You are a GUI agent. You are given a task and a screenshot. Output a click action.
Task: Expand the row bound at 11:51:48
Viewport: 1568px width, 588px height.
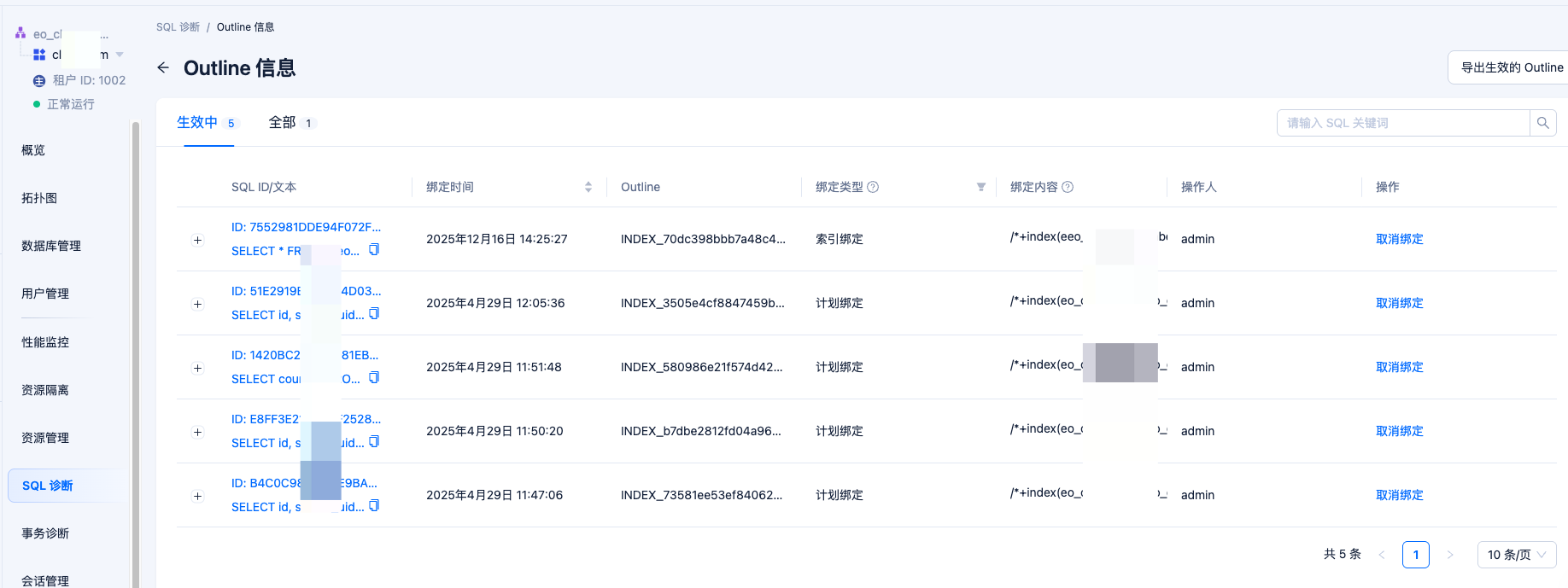tap(197, 368)
